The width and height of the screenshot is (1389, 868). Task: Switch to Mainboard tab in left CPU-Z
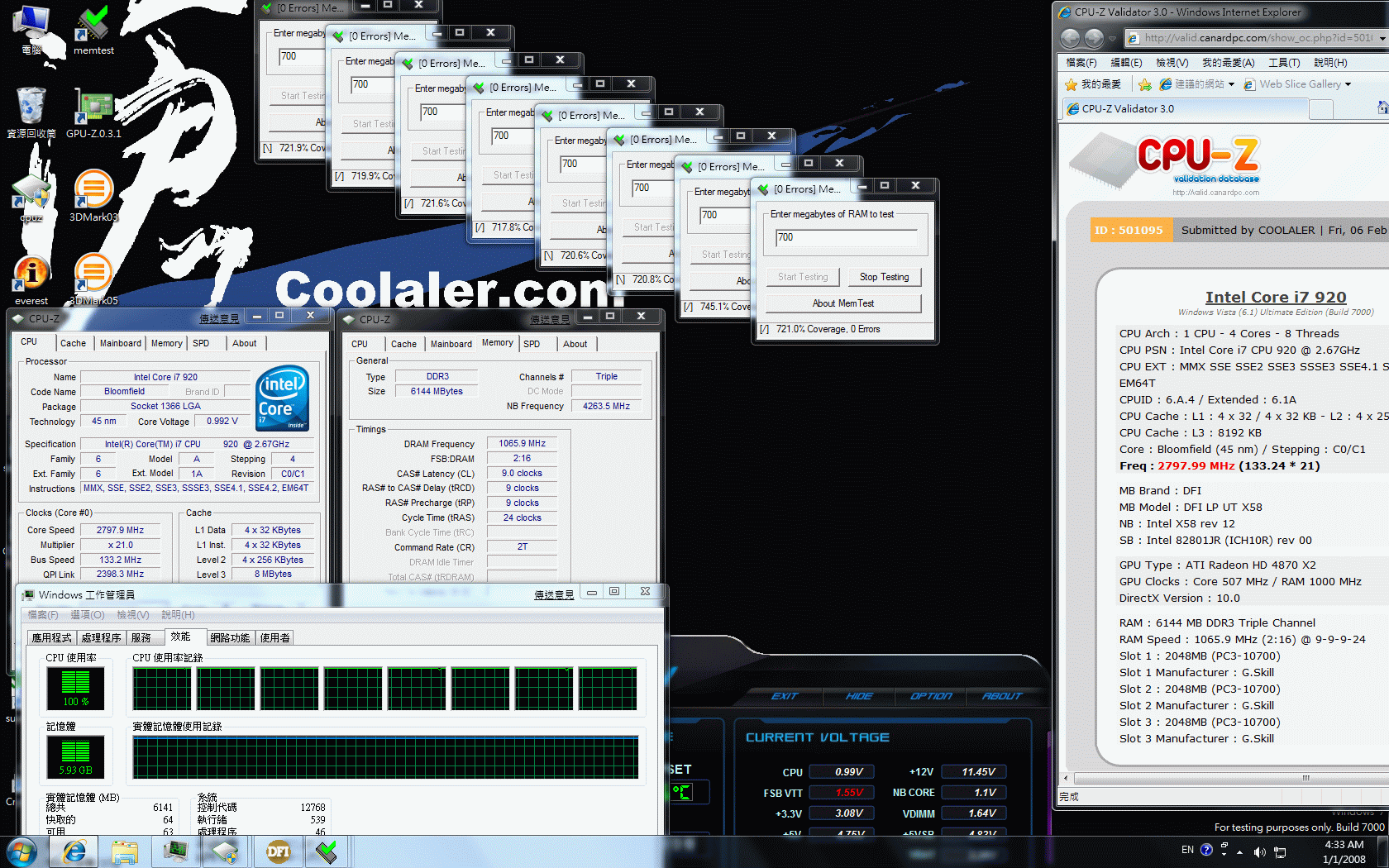pos(121,343)
